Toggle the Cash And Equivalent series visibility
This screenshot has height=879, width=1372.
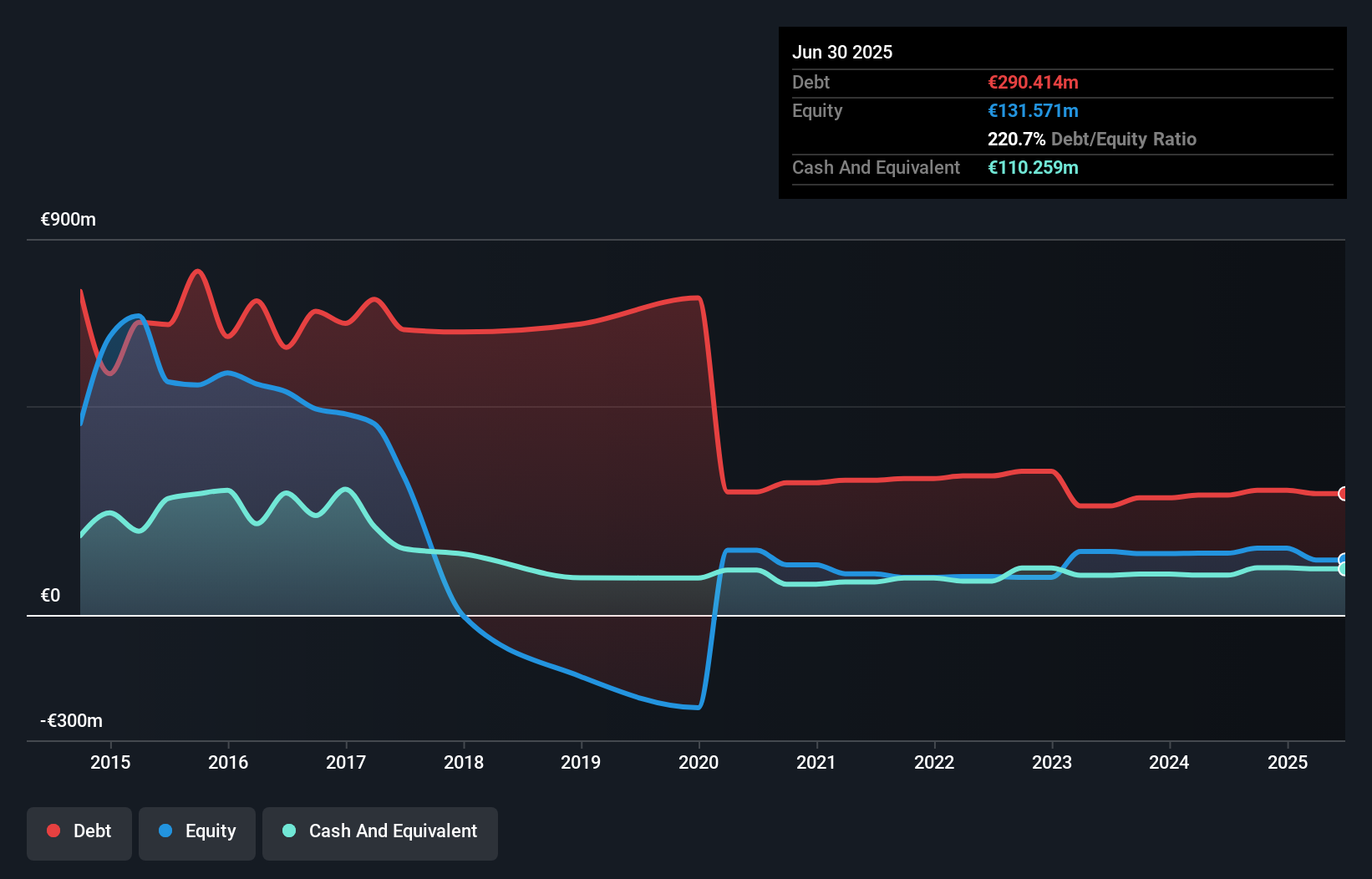click(x=380, y=831)
